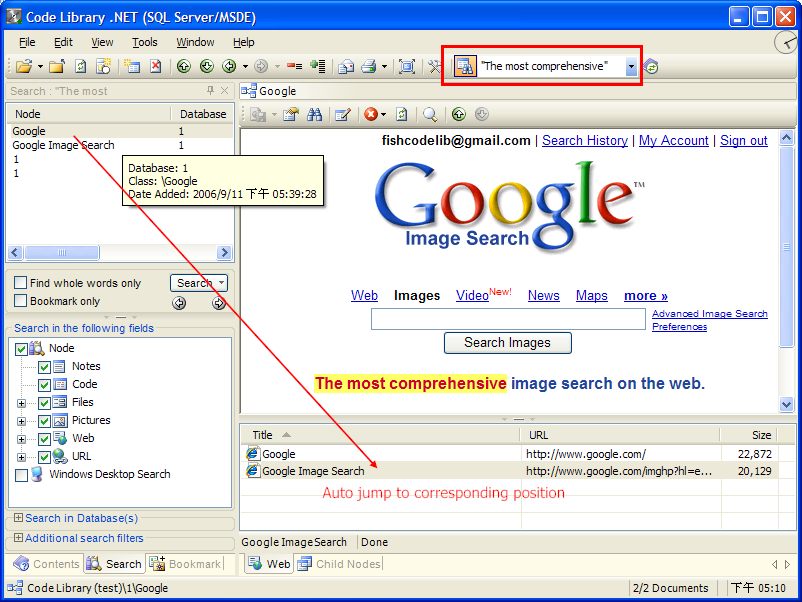Open the search text combo dropdown arrow
Screen dimensions: 802x602
[x=631, y=66]
